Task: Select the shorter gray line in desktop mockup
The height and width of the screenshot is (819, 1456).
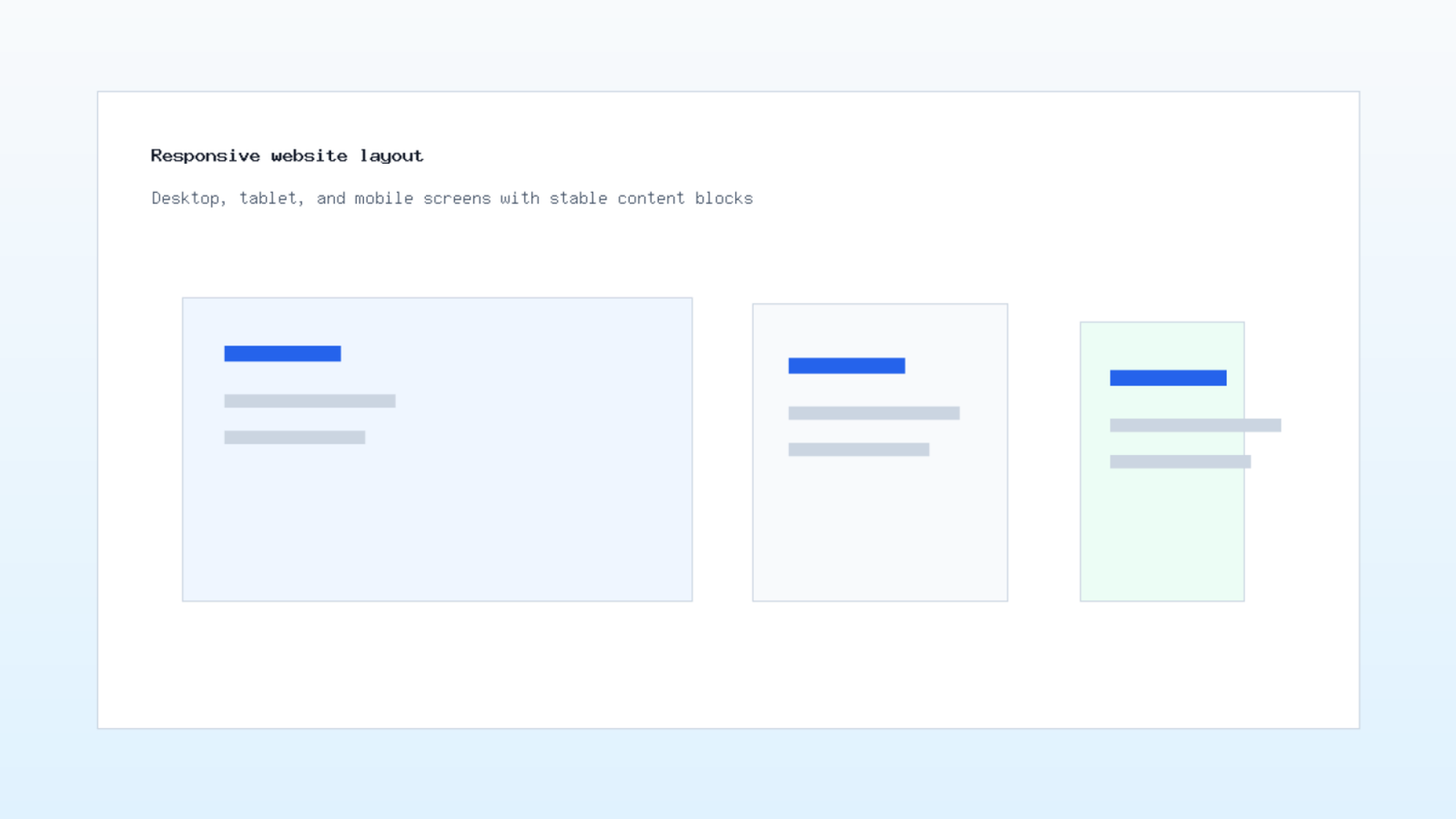Action: pyautogui.click(x=294, y=438)
